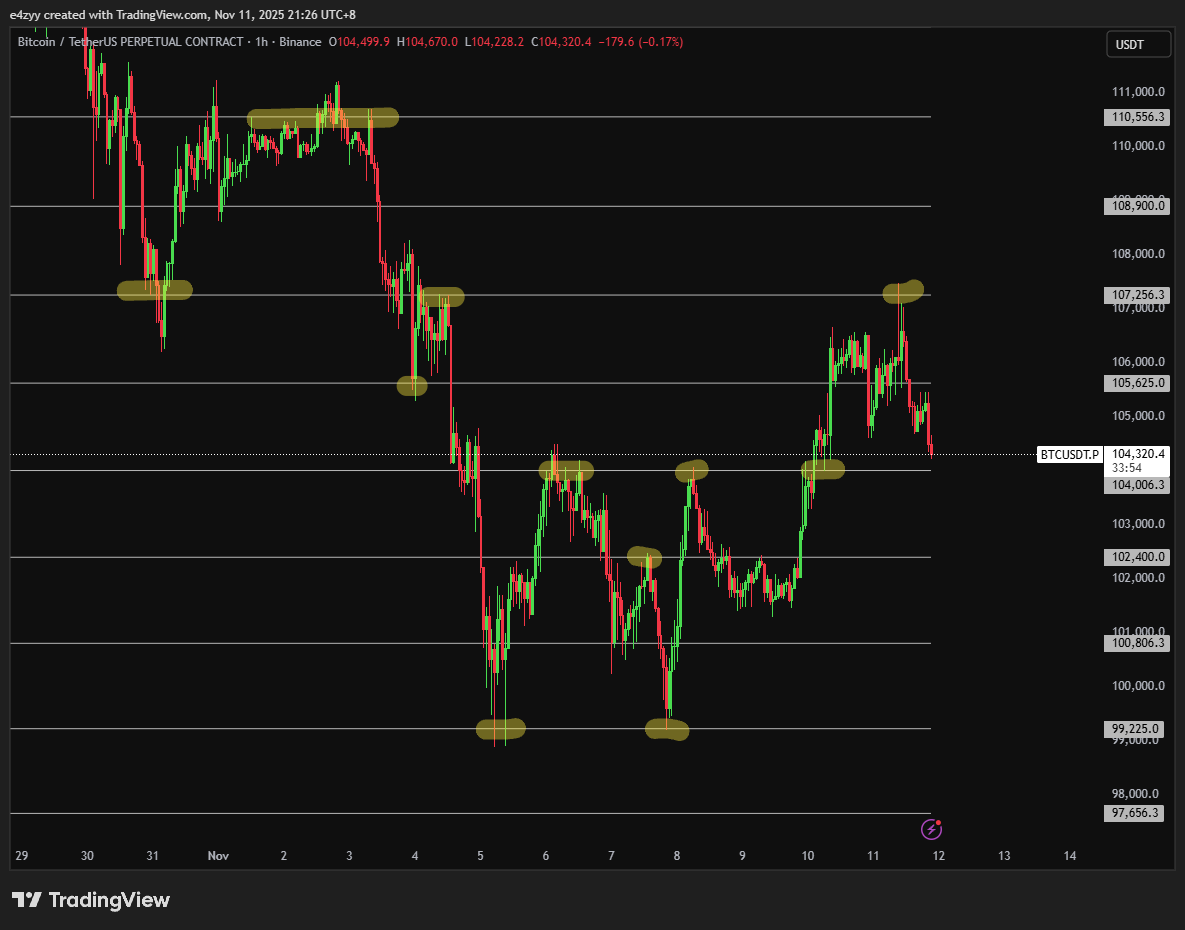This screenshot has width=1185, height=930.
Task: Click the low value L104,228.2
Action: click(494, 42)
